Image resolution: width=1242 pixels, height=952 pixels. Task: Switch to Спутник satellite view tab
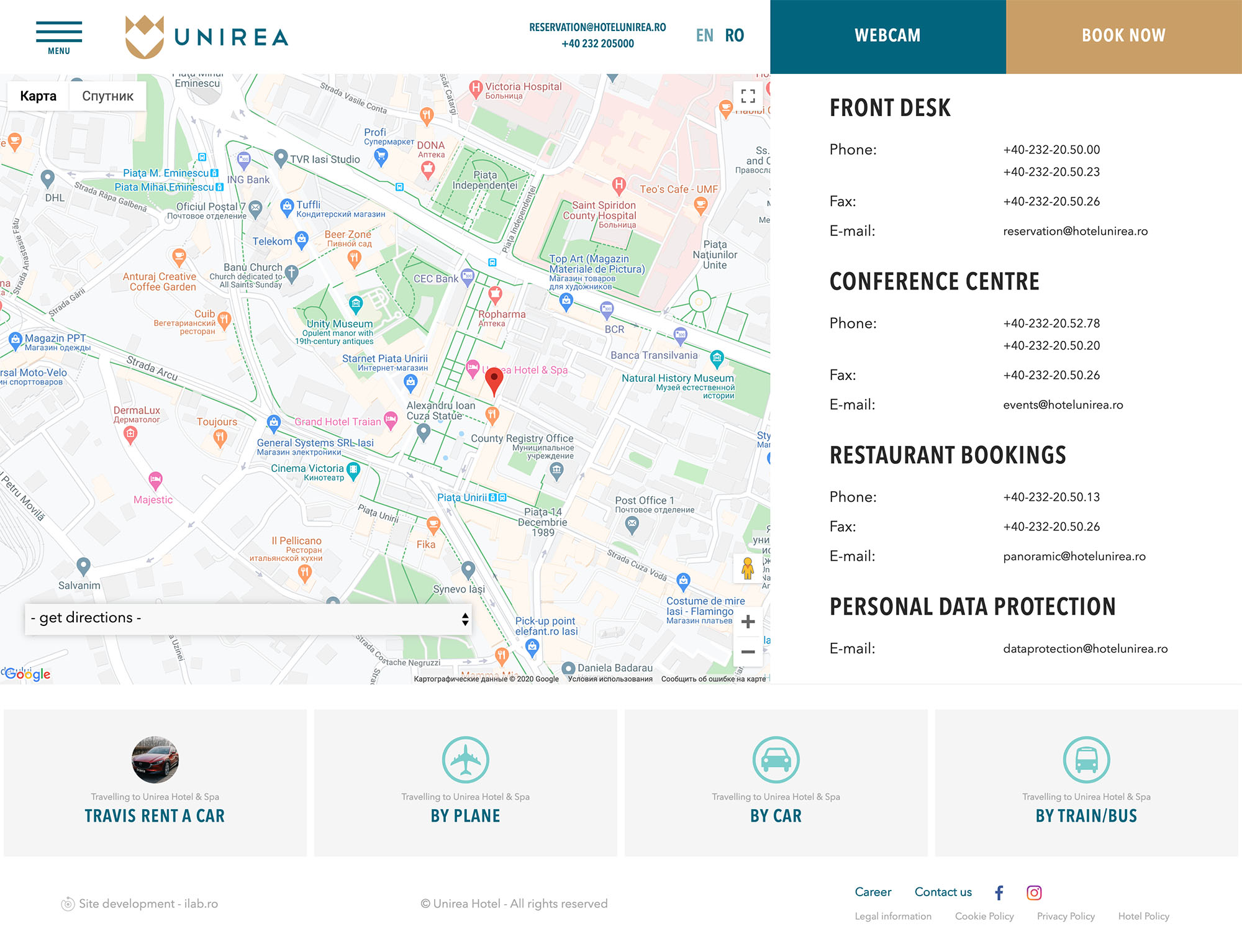point(108,95)
